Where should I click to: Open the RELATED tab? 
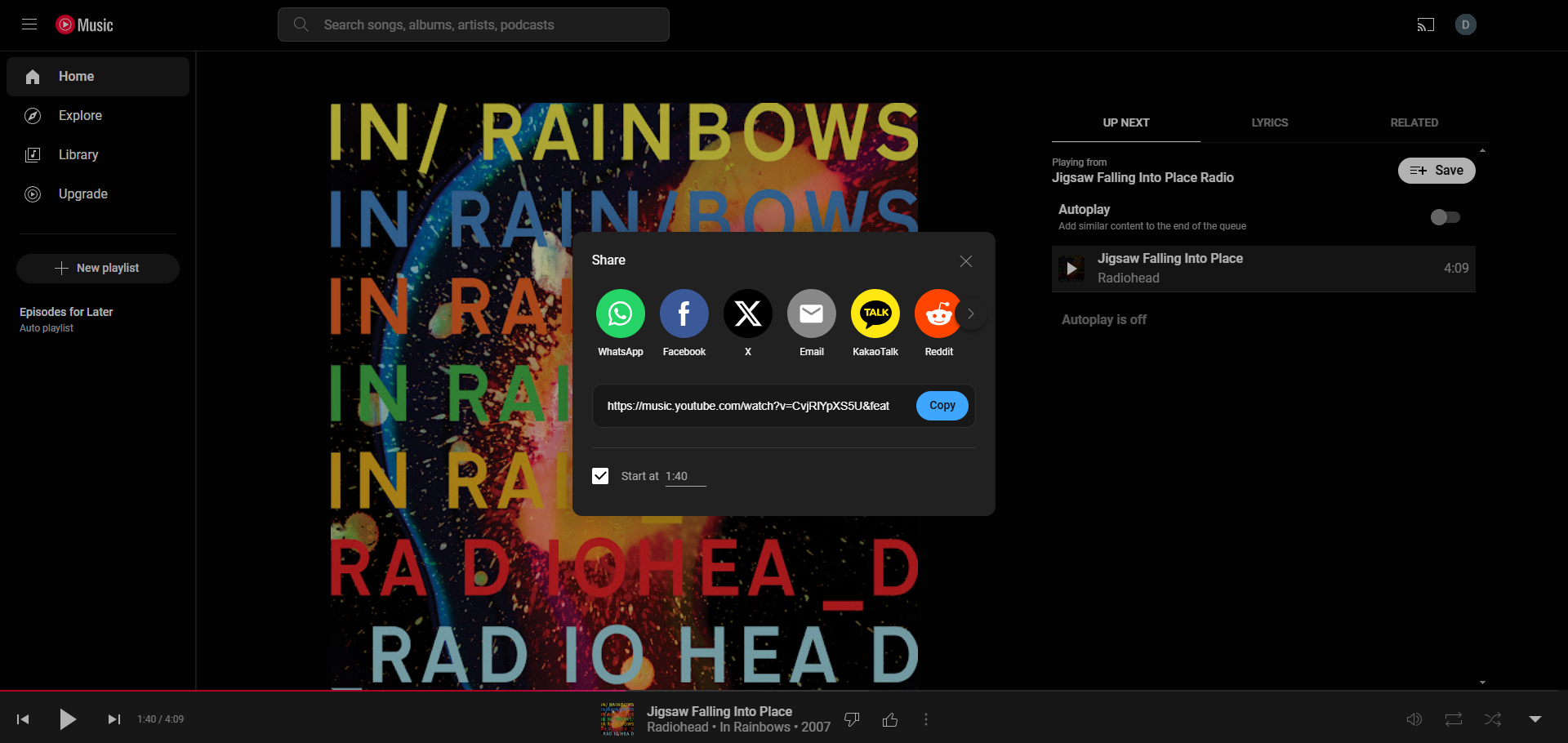tap(1414, 122)
